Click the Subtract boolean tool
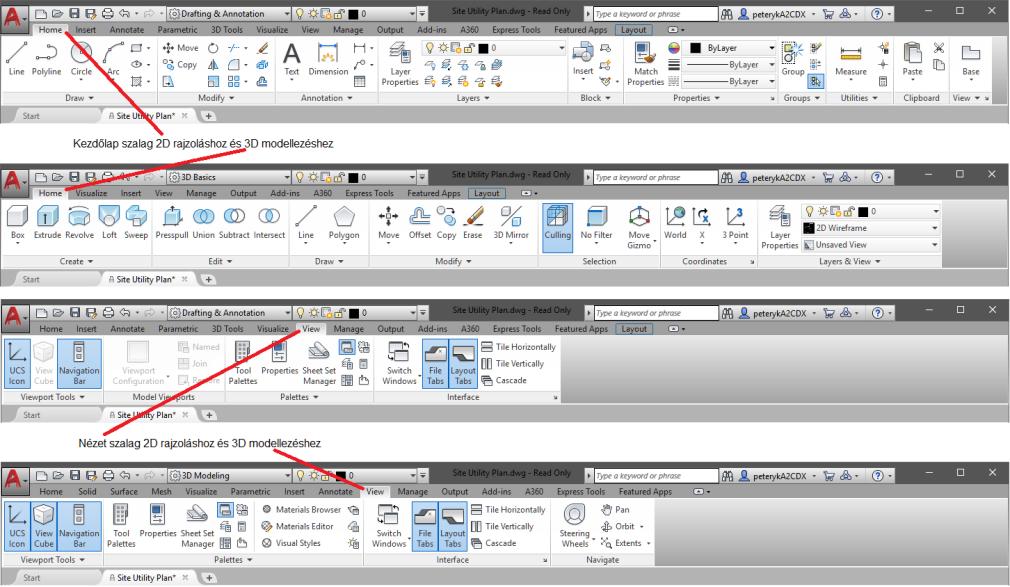 (234, 223)
